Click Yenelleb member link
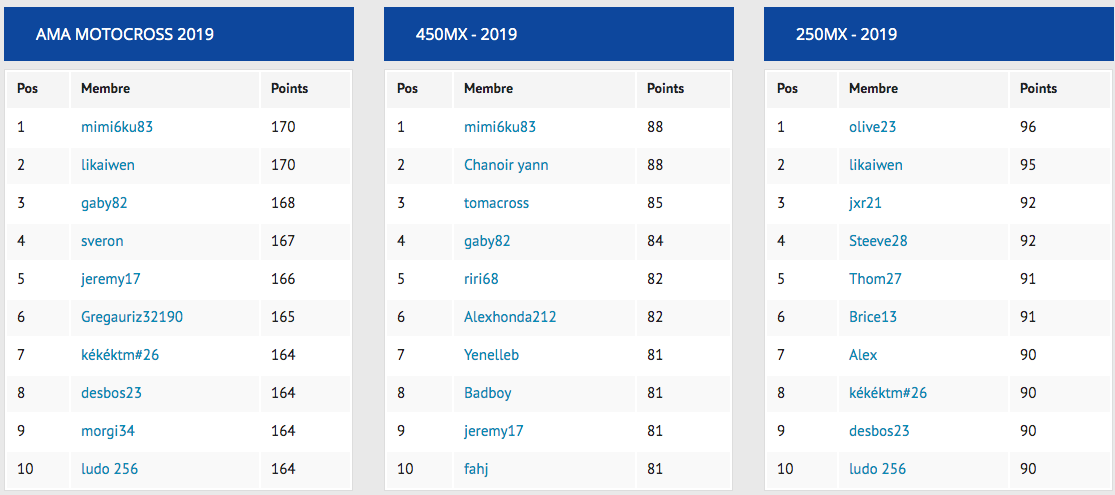Screen dimensions: 1115x495 coord(491,355)
